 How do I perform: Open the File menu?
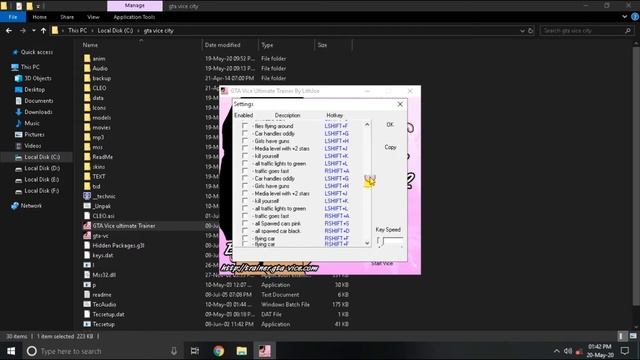[13, 17]
